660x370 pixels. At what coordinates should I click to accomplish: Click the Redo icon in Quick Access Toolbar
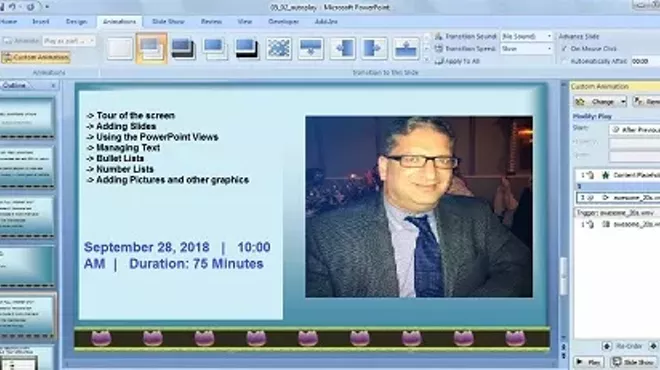[x=31, y=7]
